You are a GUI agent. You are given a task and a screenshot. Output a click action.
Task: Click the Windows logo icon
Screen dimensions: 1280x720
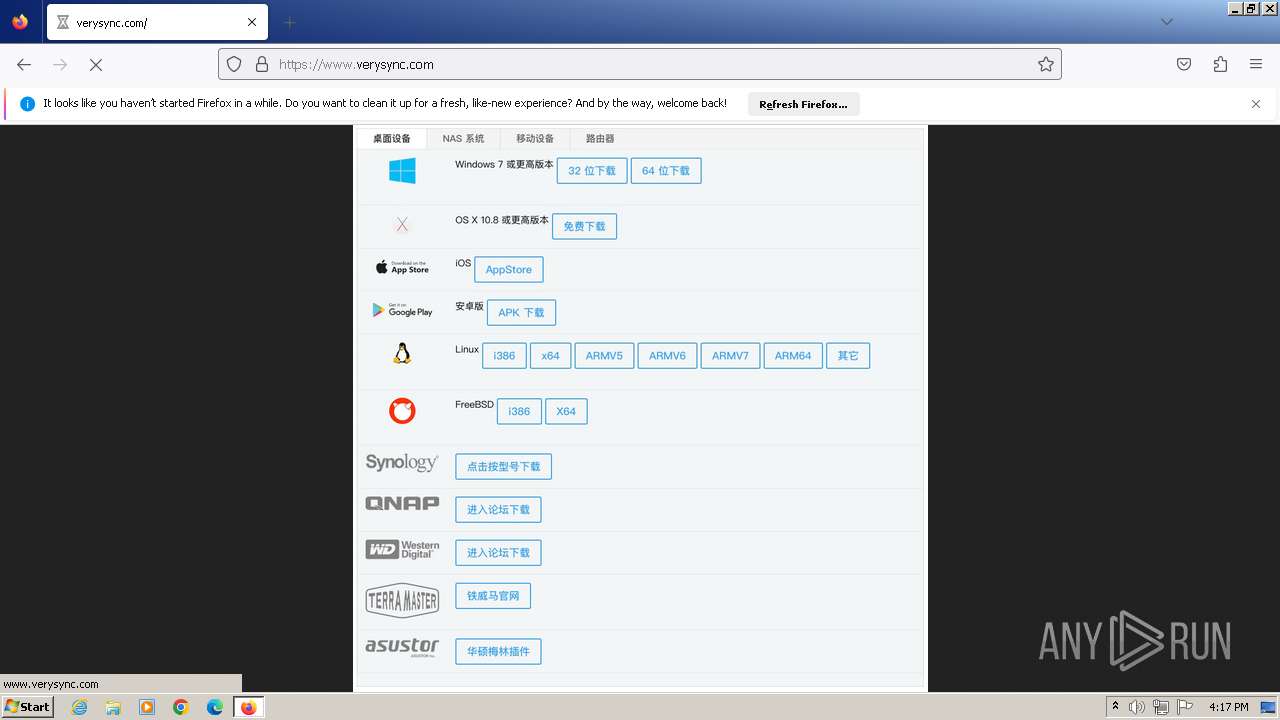coord(402,171)
